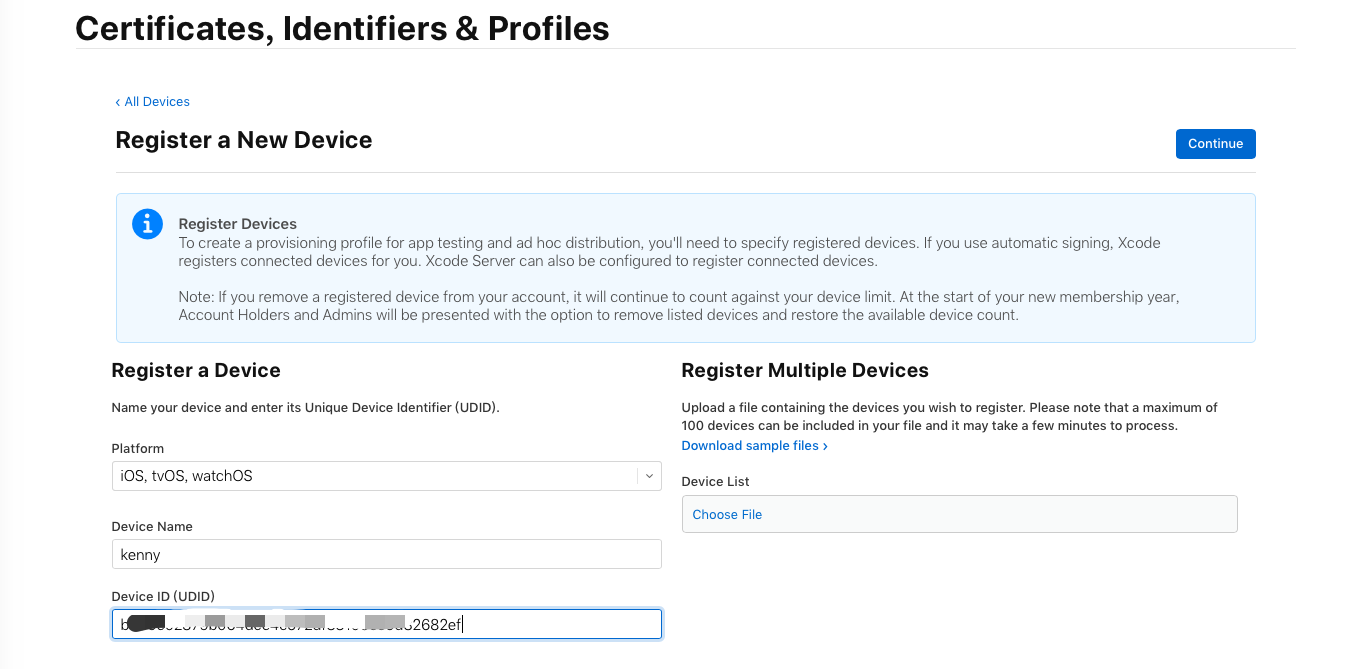
Task: Focus the Device ID (UDID) field
Action: (386, 624)
